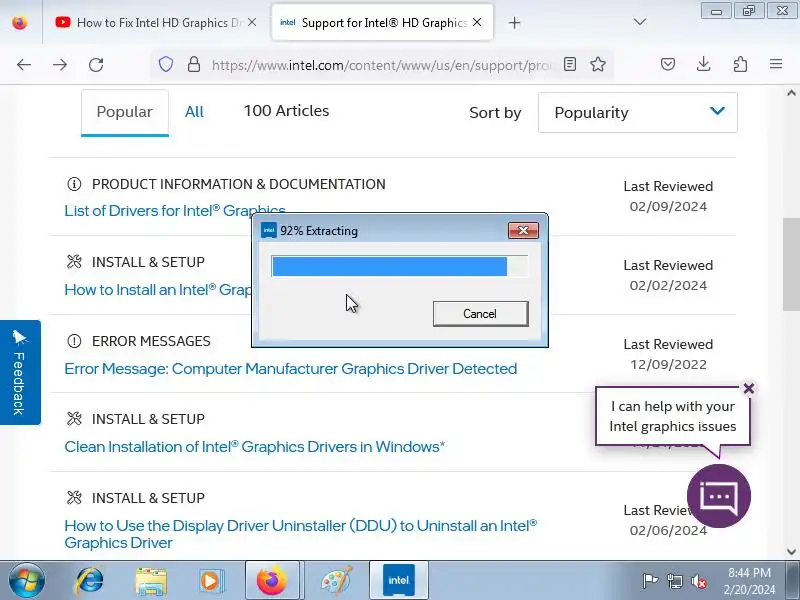Click the I can help with Intel graphics message

pos(672,416)
